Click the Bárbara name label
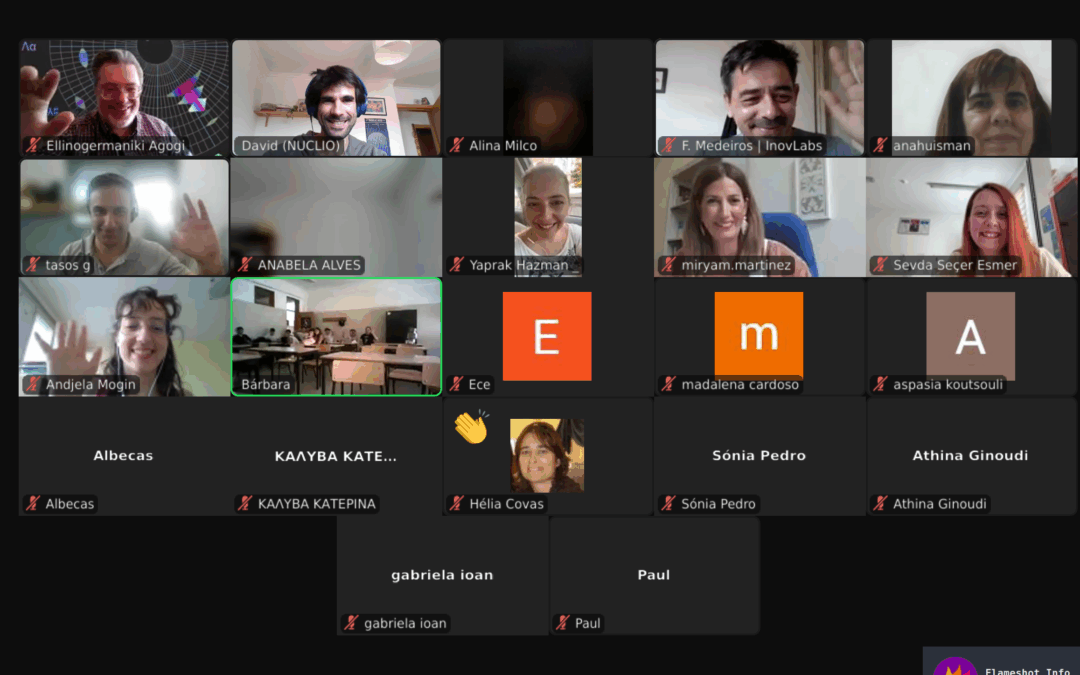Viewport: 1080px width, 675px height. tap(265, 384)
